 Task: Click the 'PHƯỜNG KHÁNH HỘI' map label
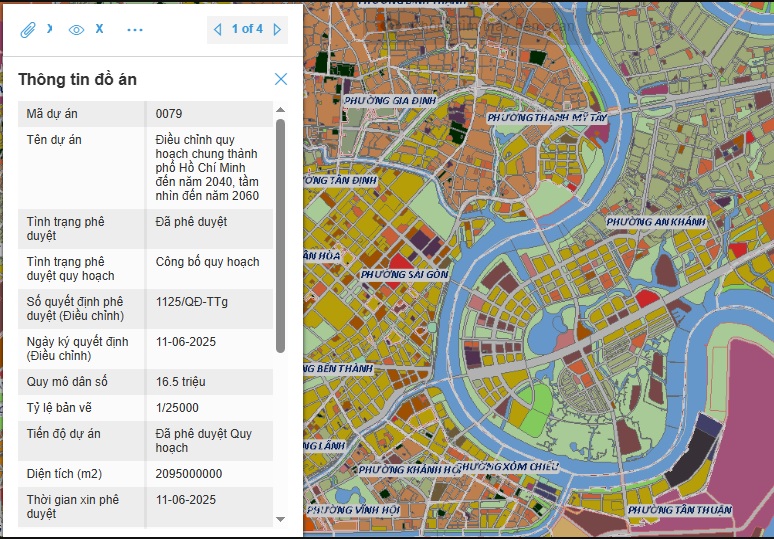click(409, 469)
